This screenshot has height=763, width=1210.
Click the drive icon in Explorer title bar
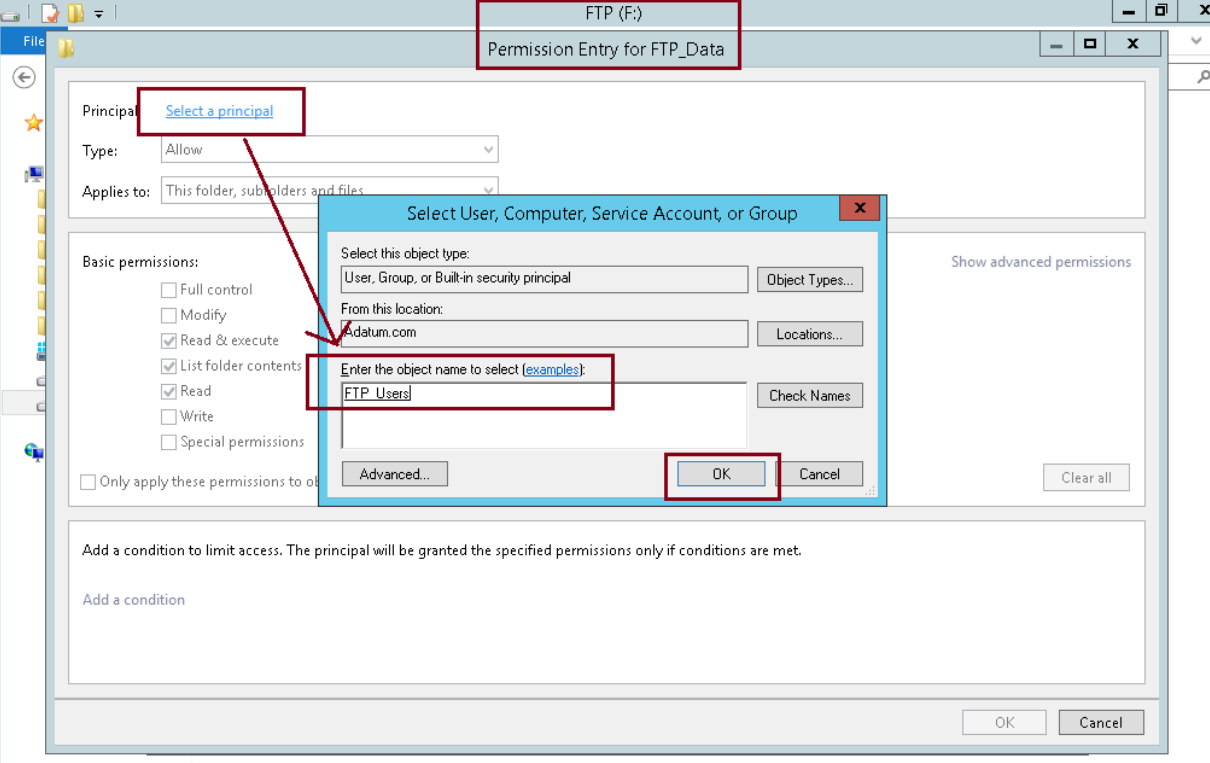pos(10,14)
